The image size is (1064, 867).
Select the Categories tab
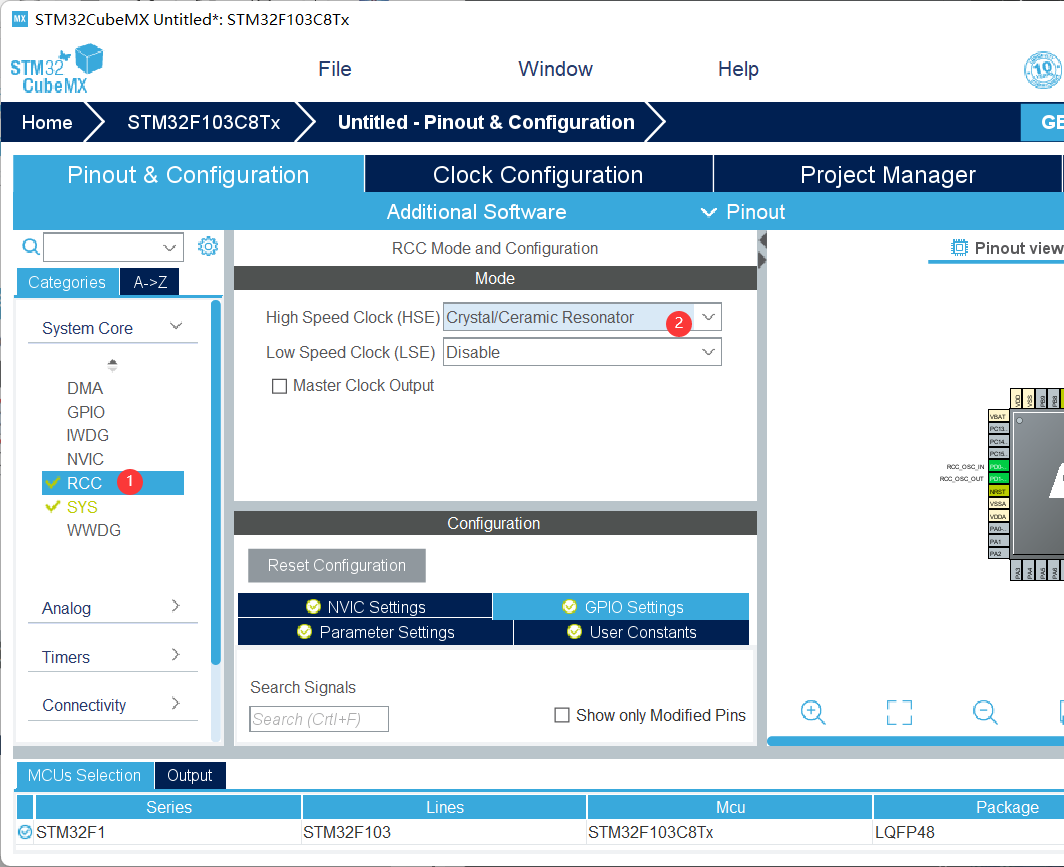(x=67, y=282)
